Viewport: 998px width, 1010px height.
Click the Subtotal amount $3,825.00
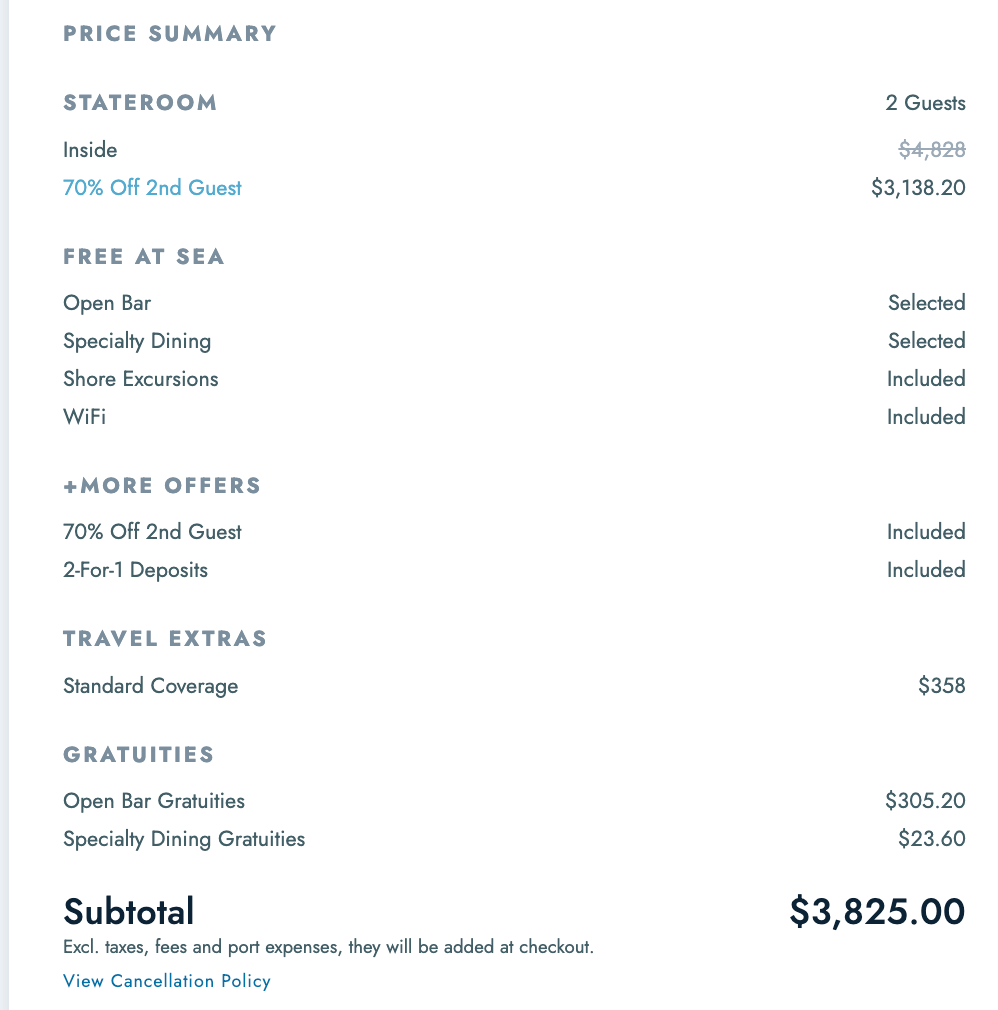click(877, 911)
